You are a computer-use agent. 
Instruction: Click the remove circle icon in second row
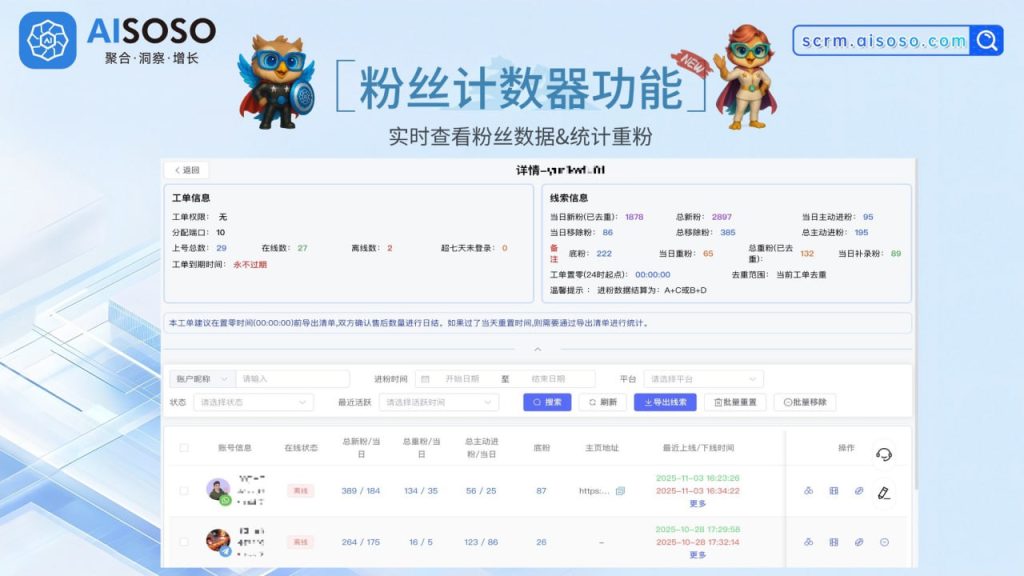coord(884,542)
